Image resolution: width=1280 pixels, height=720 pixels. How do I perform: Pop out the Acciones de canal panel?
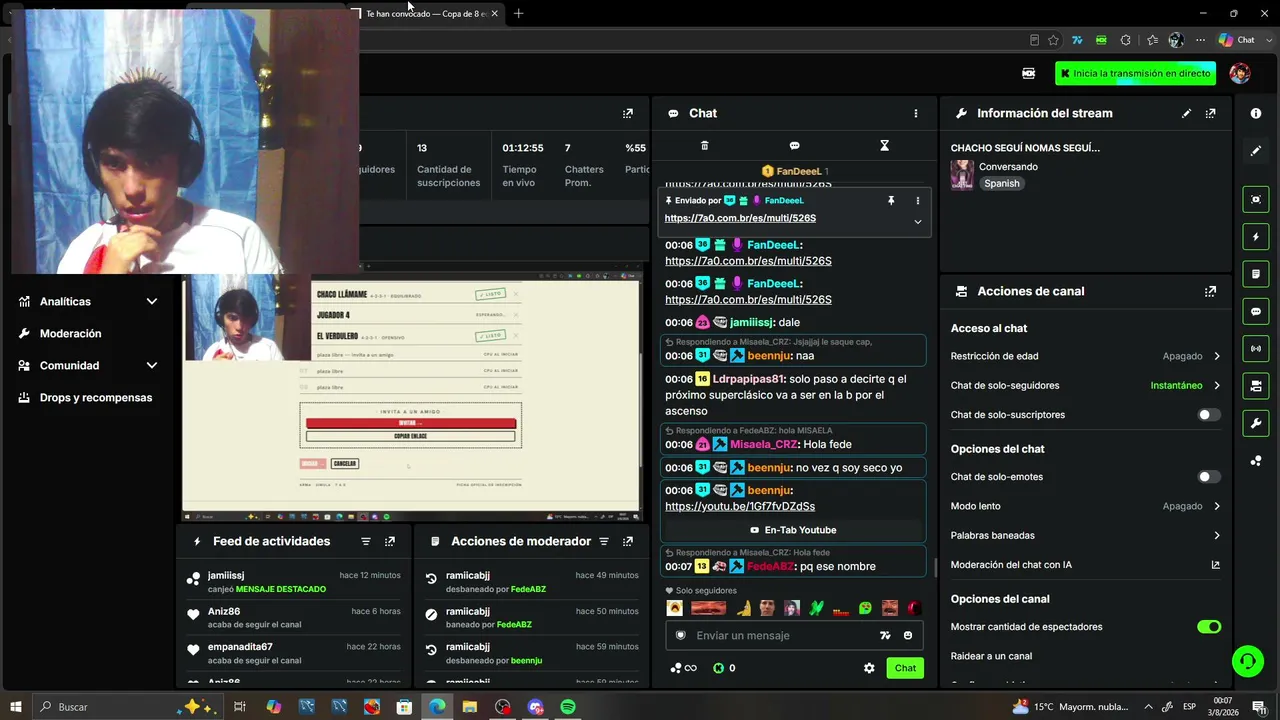[1210, 292]
